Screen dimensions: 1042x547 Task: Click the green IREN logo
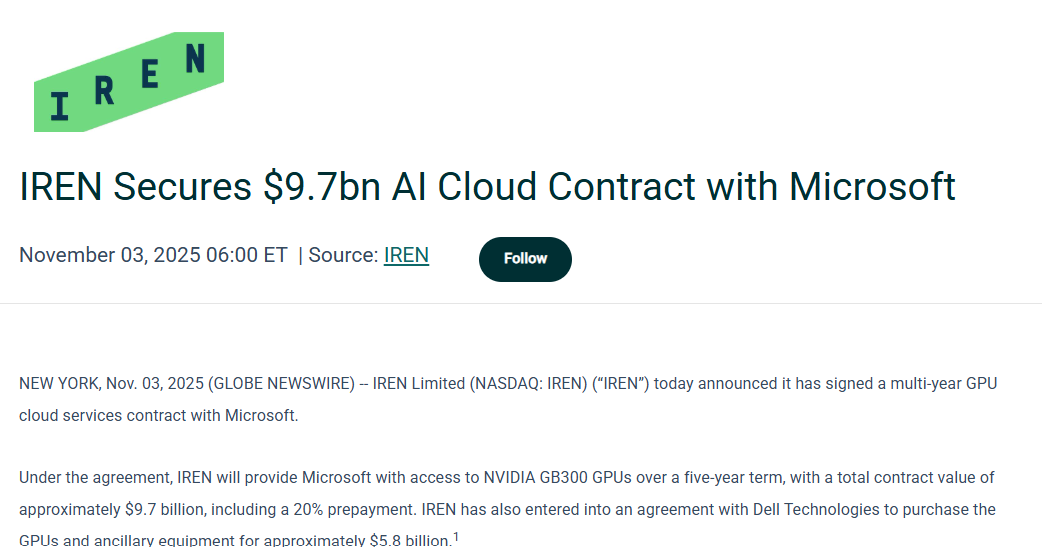coord(128,82)
